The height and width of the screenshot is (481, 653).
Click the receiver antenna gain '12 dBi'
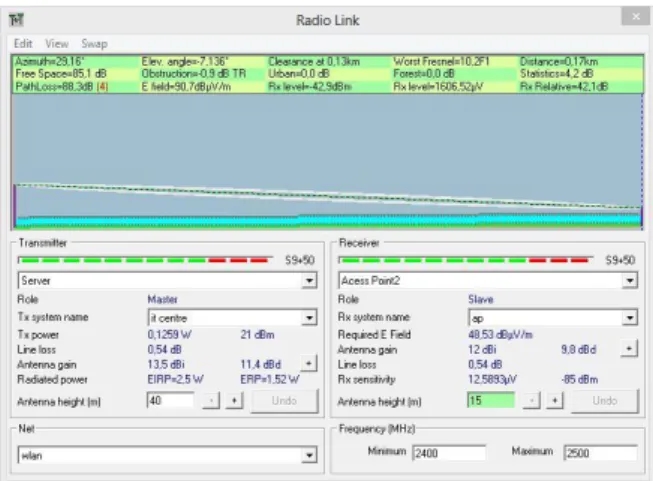tap(482, 349)
